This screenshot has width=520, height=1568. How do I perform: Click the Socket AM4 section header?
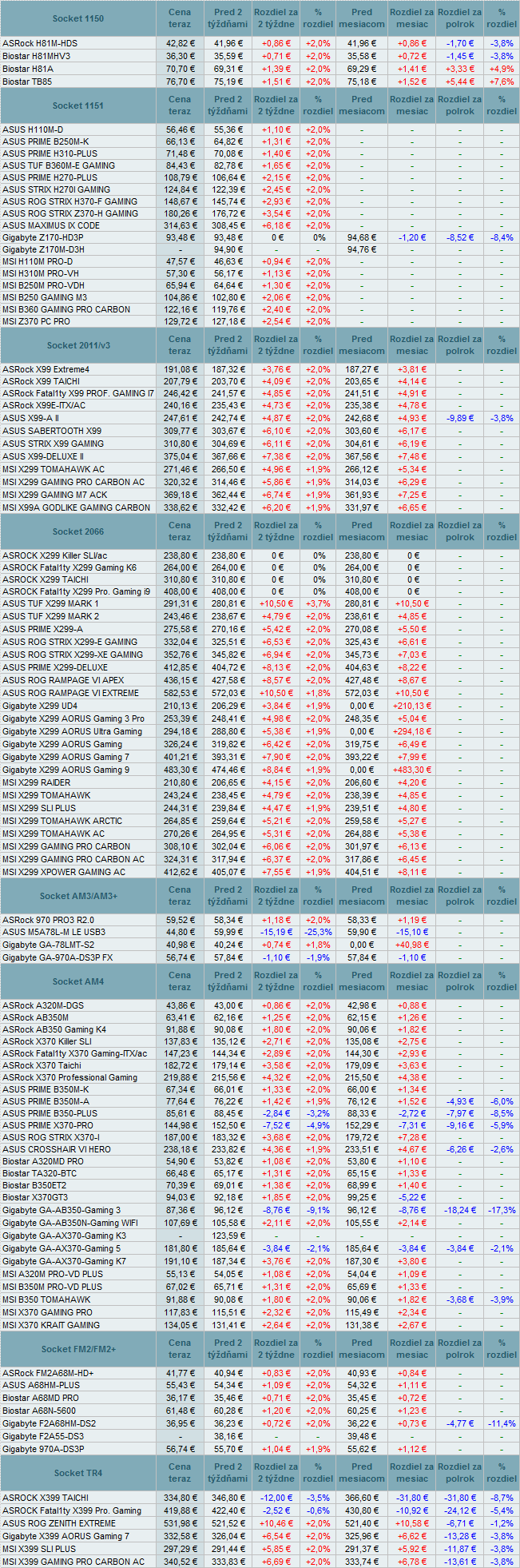[78, 981]
